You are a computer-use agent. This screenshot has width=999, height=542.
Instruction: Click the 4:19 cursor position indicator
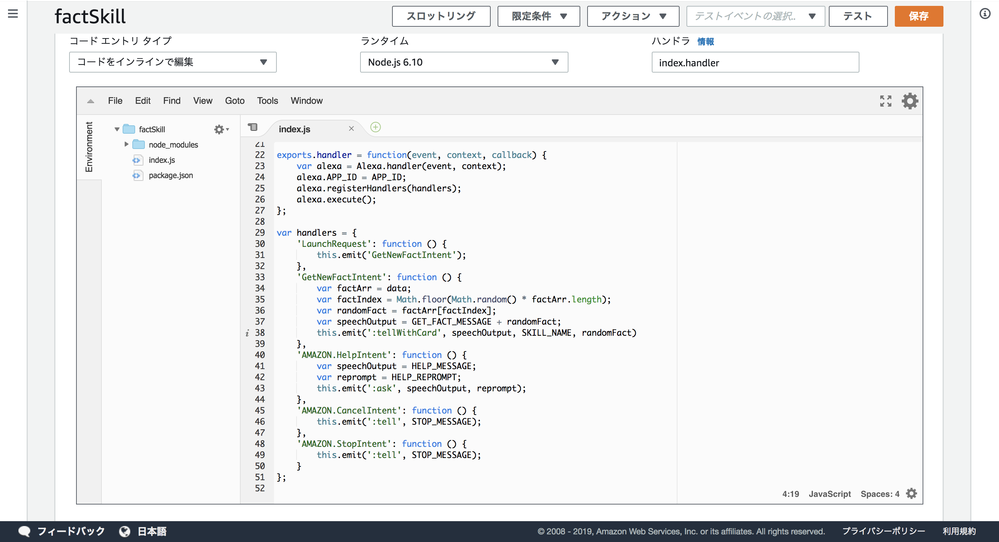click(791, 494)
